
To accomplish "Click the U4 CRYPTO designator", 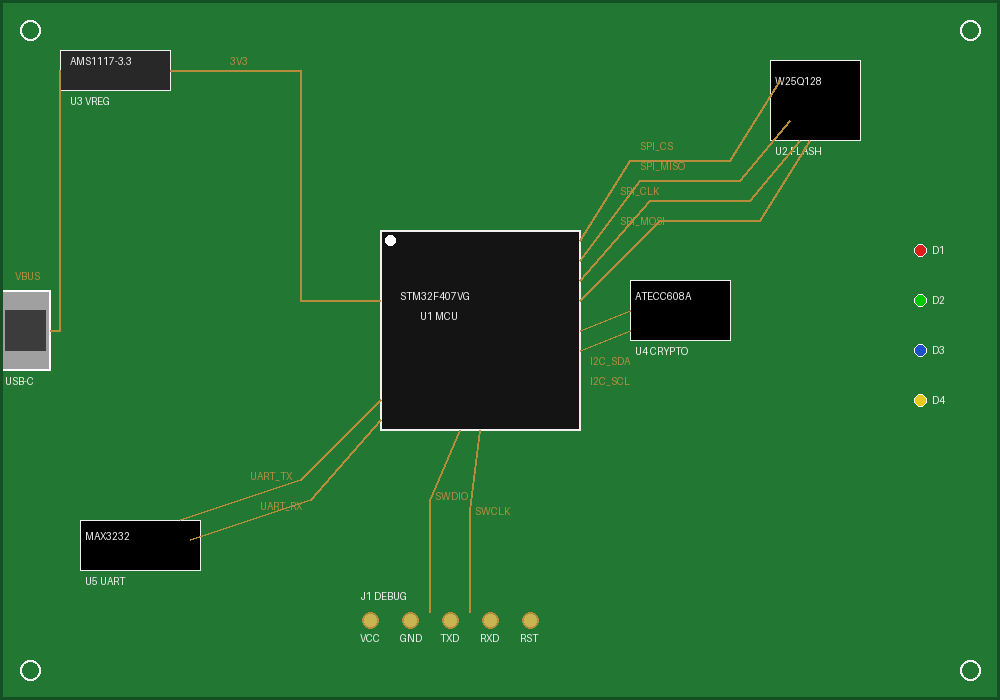I will click(x=661, y=351).
